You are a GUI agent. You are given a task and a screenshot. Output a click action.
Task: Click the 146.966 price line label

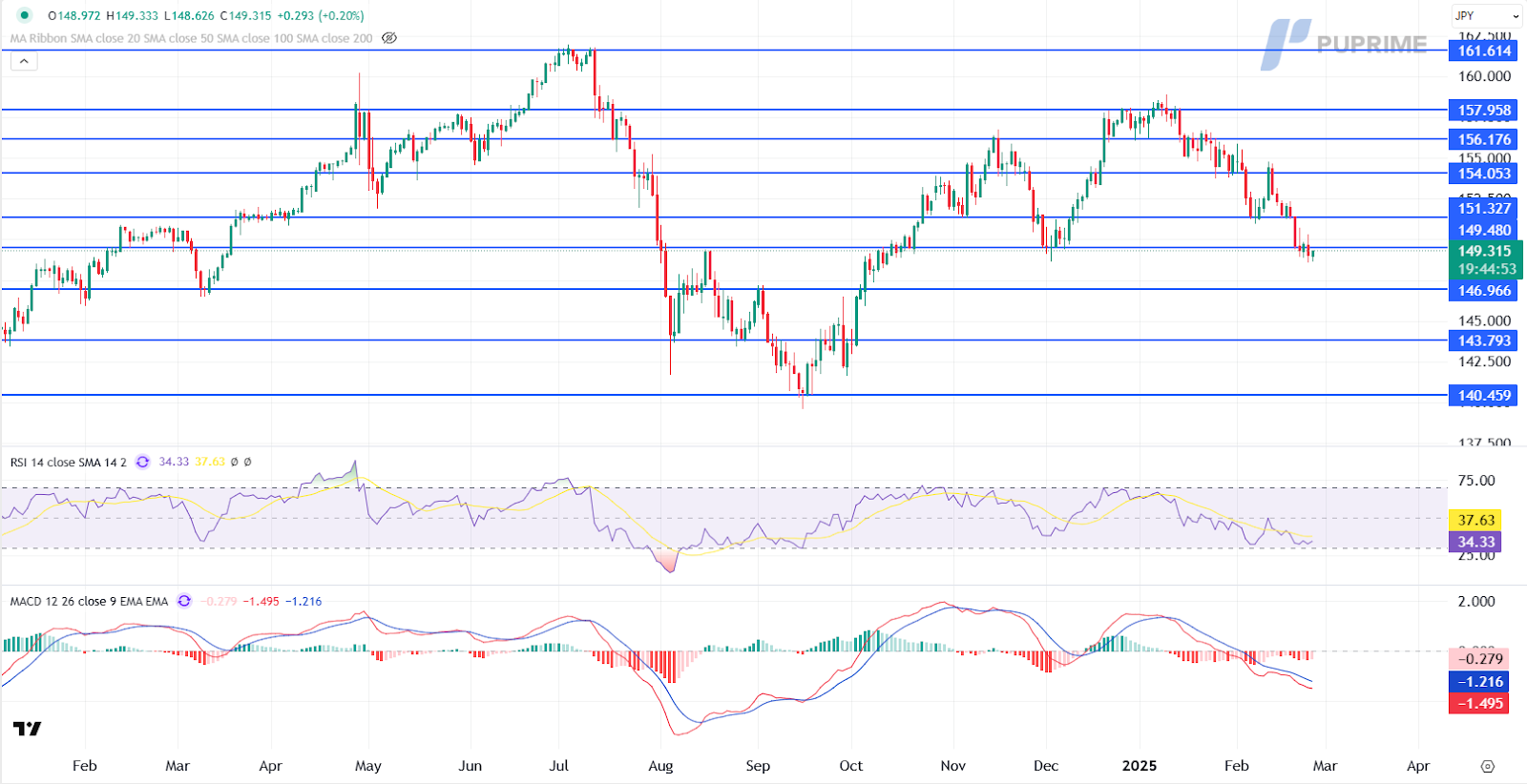(1483, 290)
